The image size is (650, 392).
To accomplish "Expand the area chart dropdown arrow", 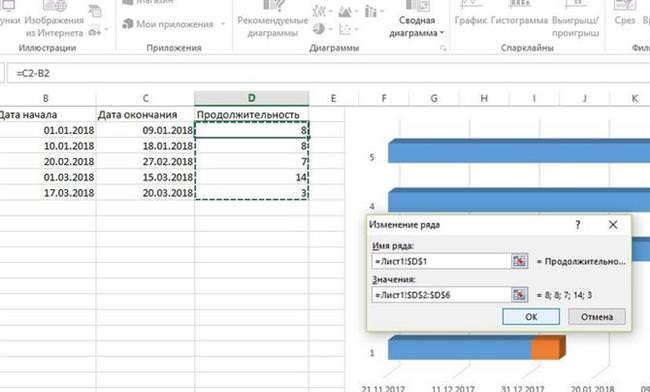I will point(357,12).
